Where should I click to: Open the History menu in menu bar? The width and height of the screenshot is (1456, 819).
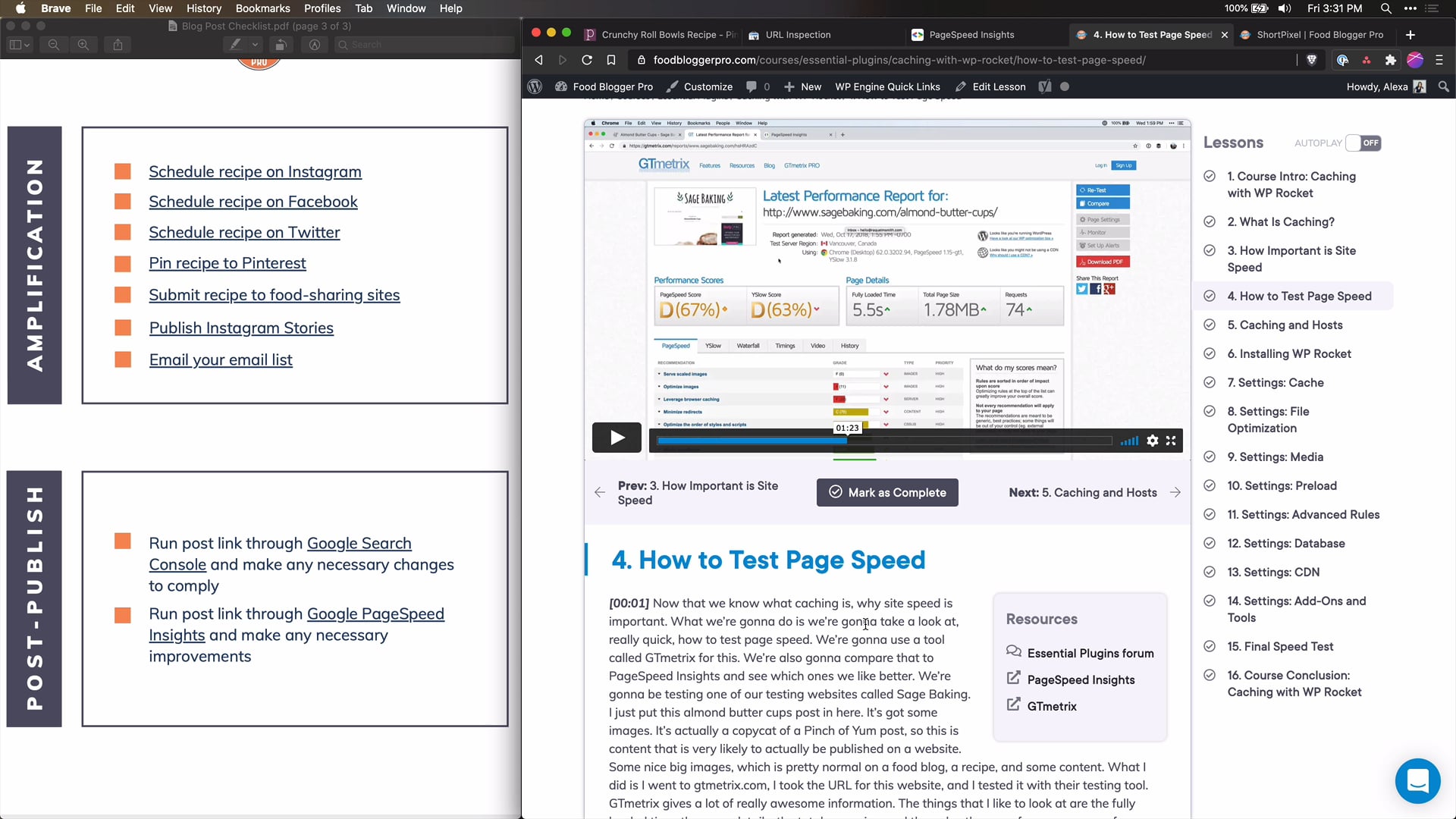tap(203, 8)
